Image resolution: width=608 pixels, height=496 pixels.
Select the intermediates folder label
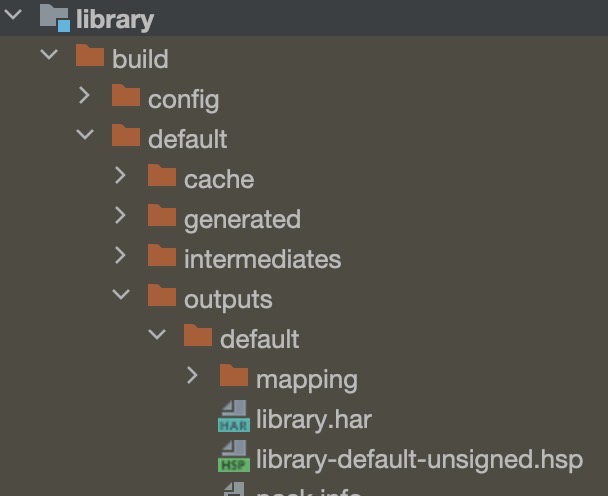(263, 259)
